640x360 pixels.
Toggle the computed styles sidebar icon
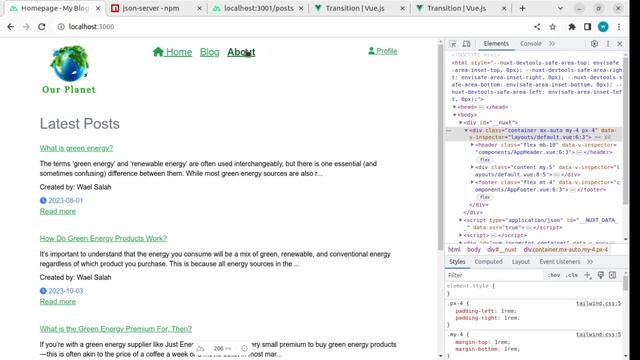613,275
